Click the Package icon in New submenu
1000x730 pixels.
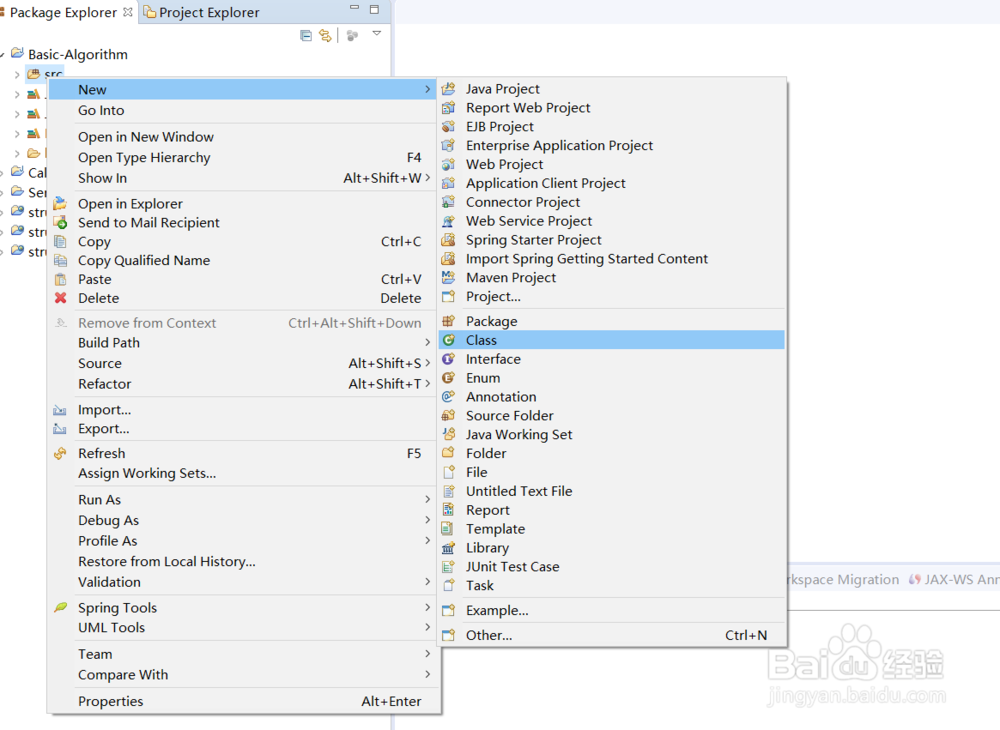(x=449, y=321)
